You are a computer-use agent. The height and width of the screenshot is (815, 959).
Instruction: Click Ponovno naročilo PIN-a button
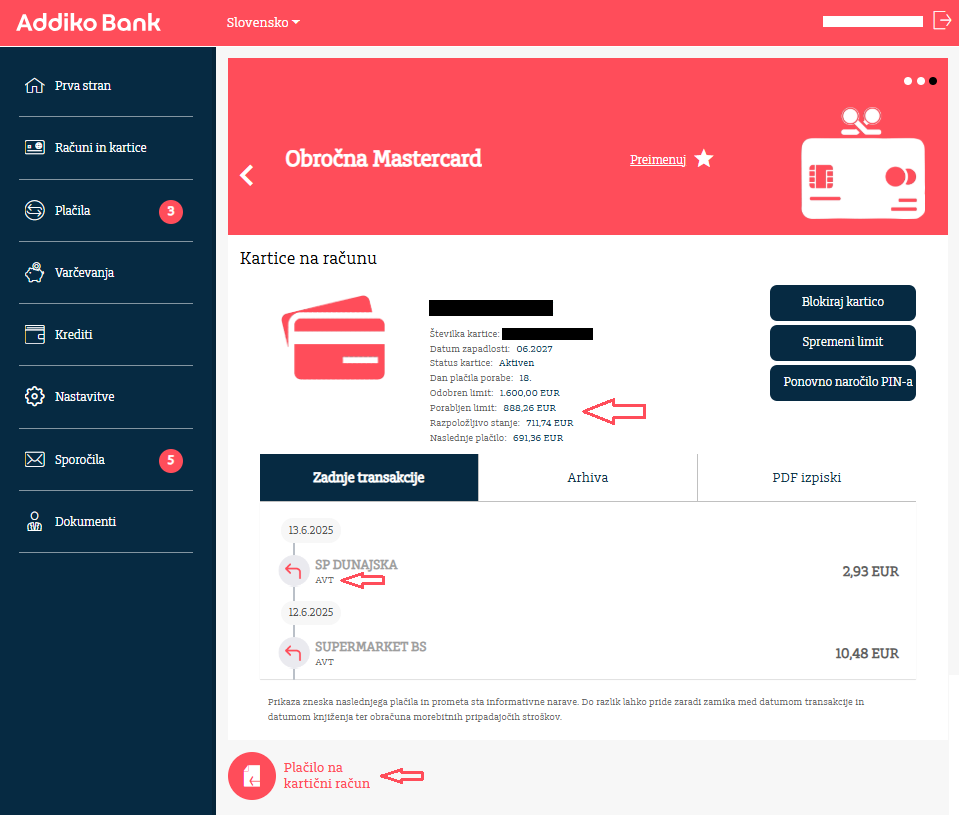pyautogui.click(x=843, y=383)
